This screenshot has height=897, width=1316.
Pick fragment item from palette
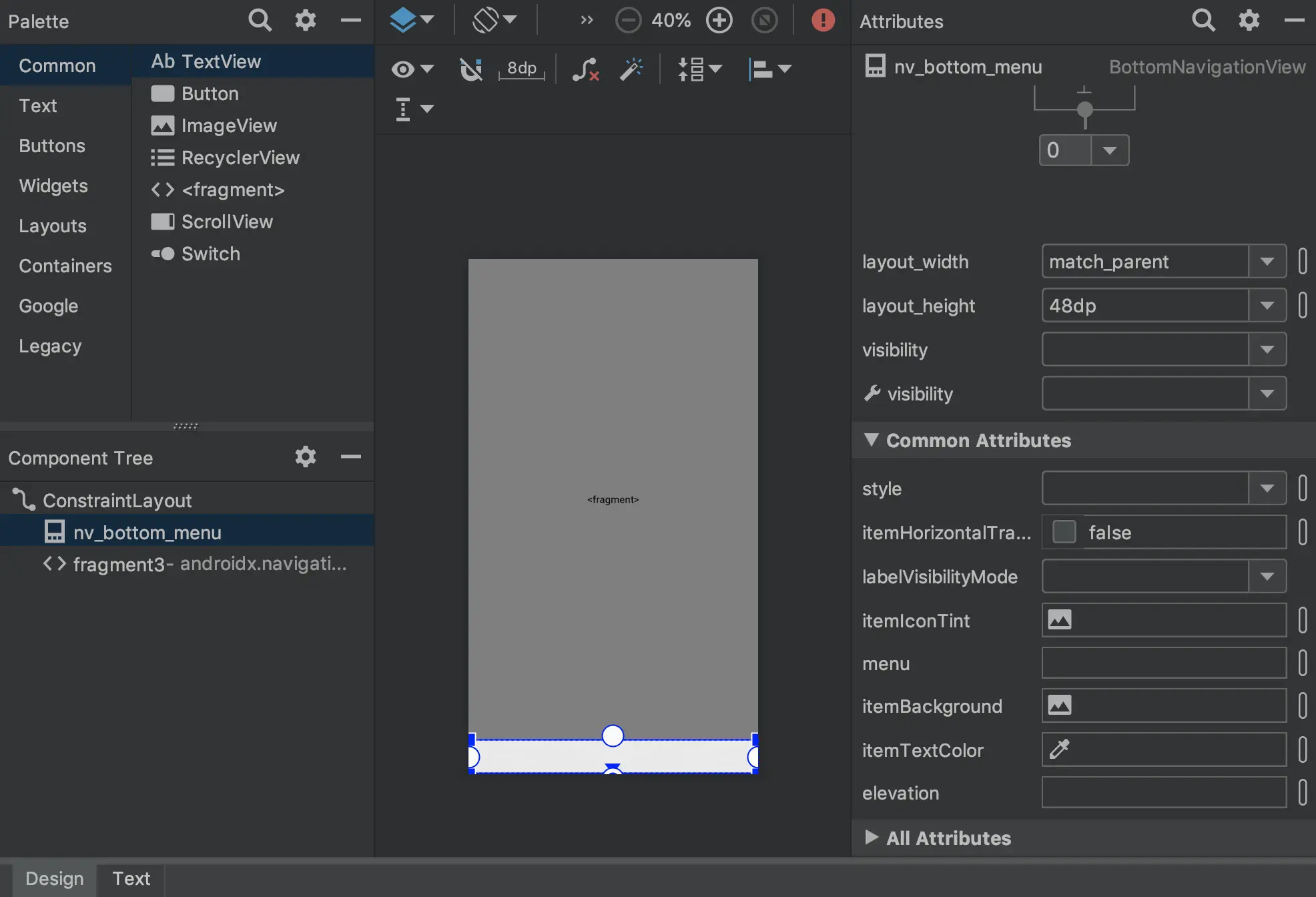[x=254, y=190]
